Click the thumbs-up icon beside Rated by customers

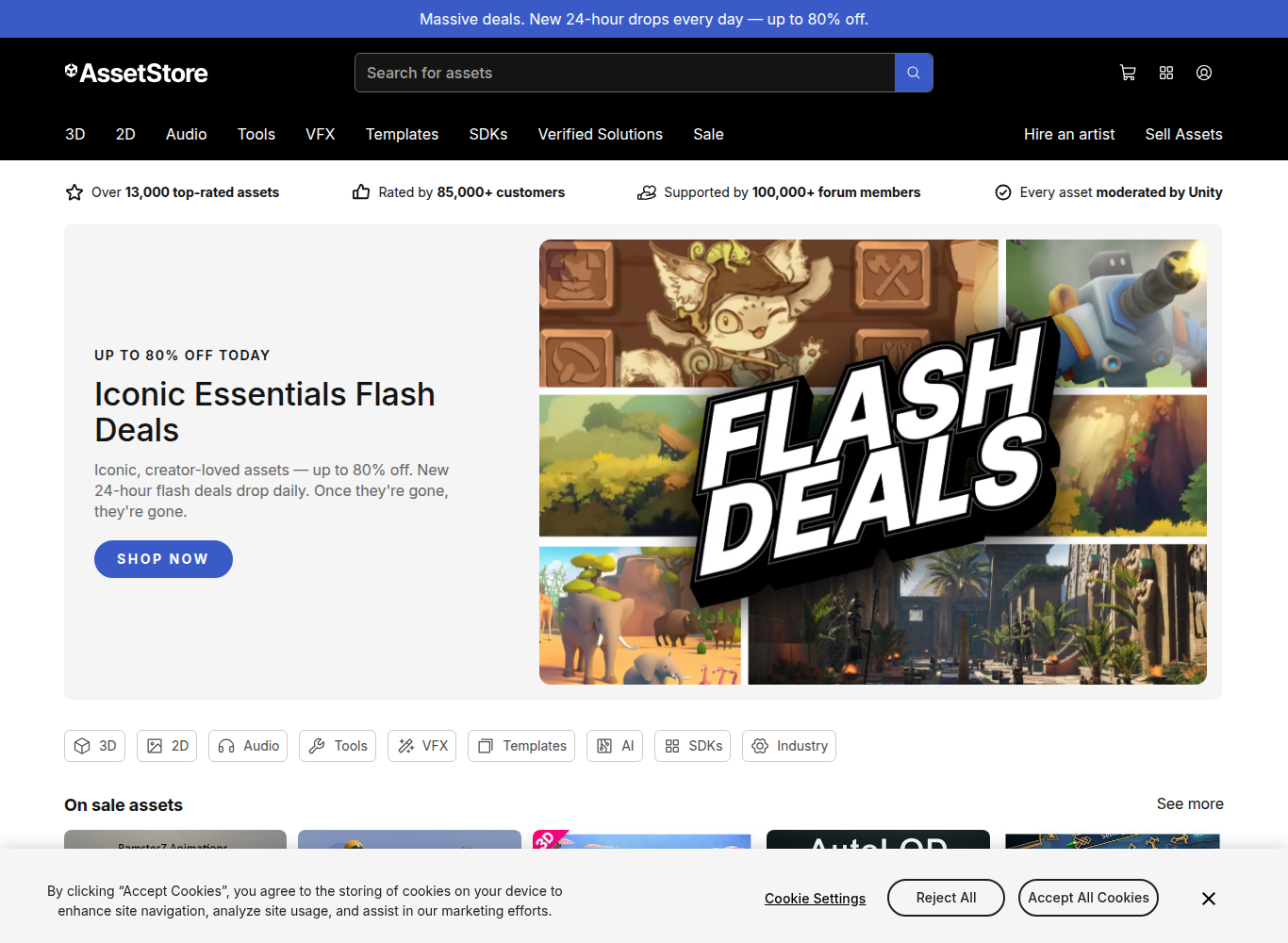pyautogui.click(x=361, y=192)
